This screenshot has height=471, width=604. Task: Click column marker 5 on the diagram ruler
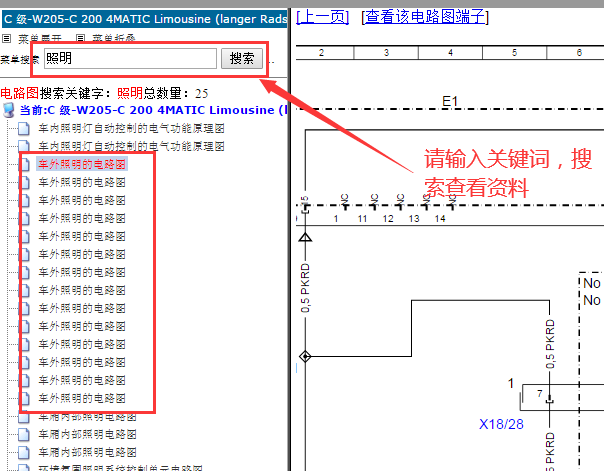[x=514, y=53]
